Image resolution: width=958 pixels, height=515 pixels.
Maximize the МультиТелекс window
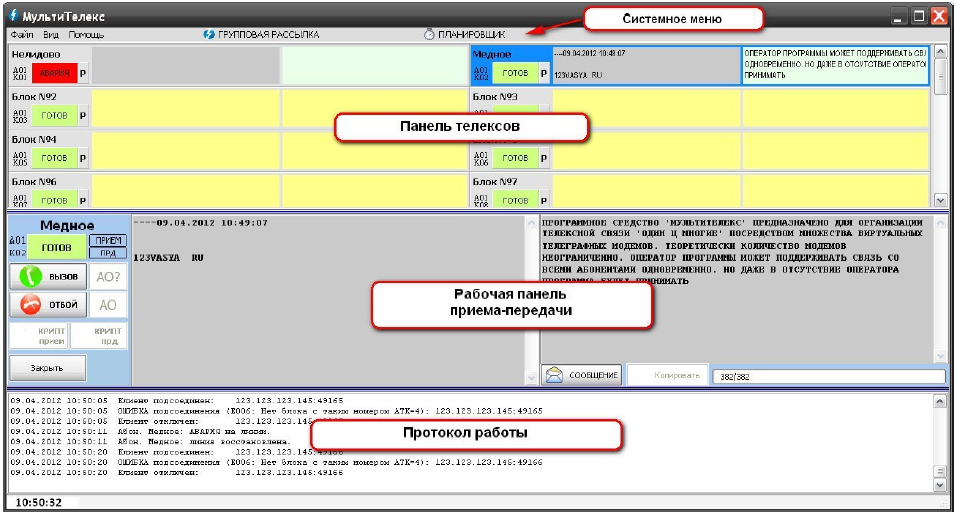click(x=918, y=16)
